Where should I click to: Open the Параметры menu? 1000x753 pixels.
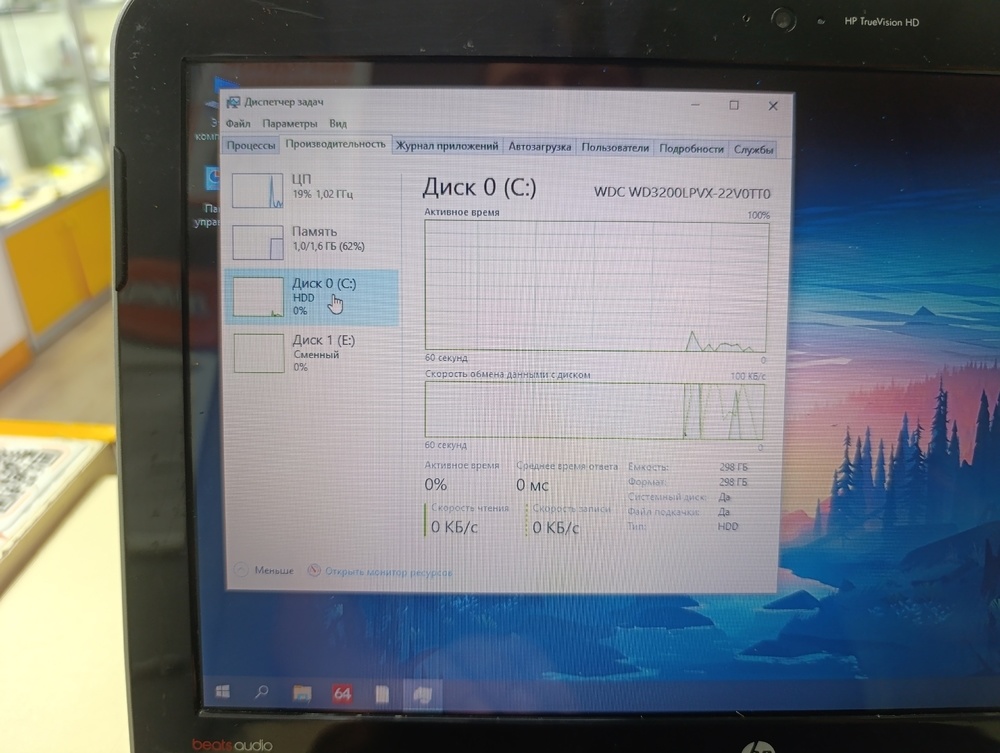tap(290, 123)
